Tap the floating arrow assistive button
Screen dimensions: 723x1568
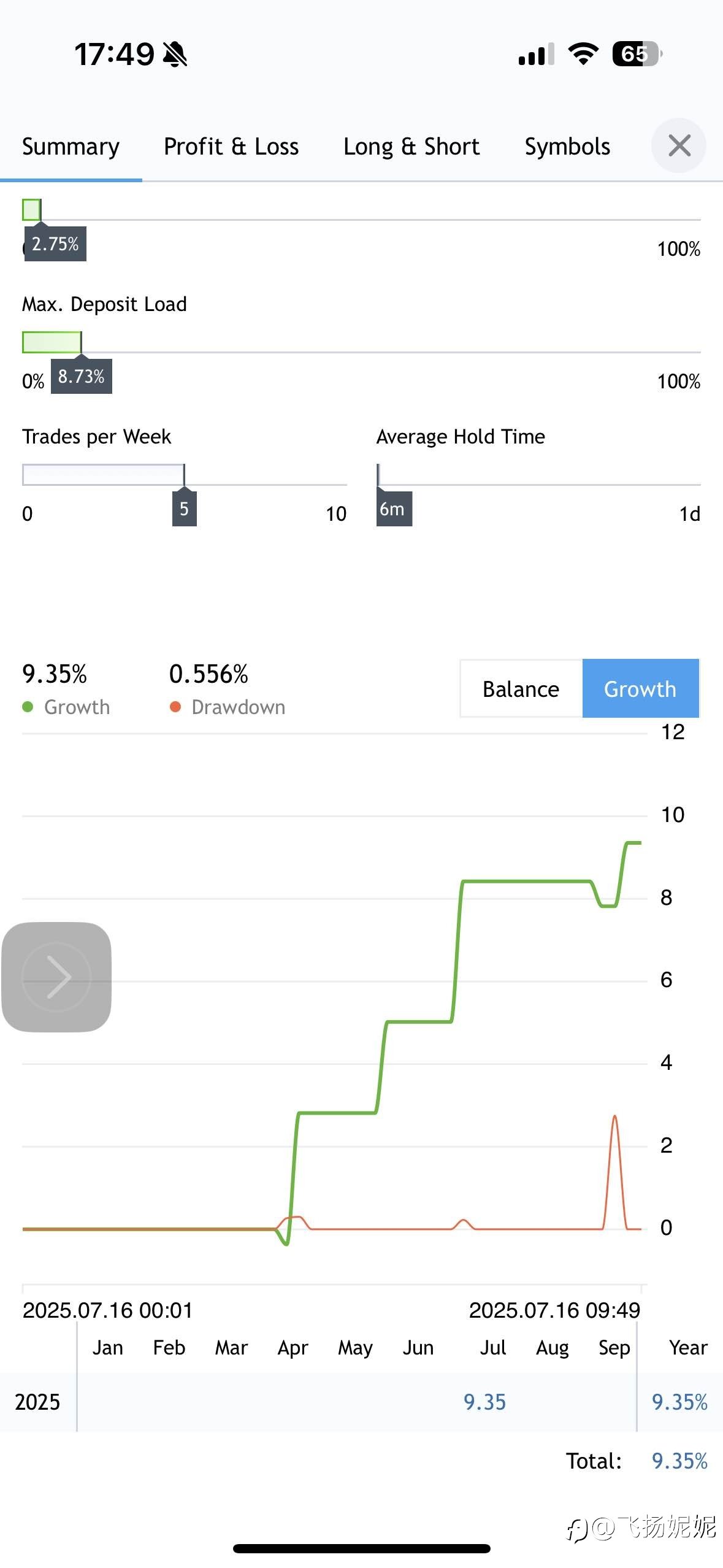pyautogui.click(x=56, y=977)
